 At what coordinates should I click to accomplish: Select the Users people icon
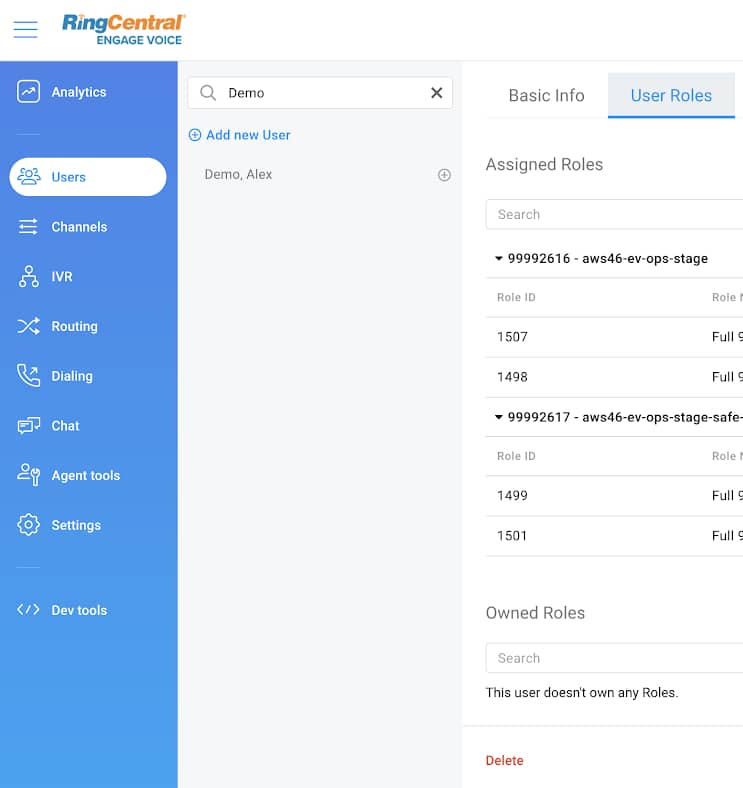point(29,176)
